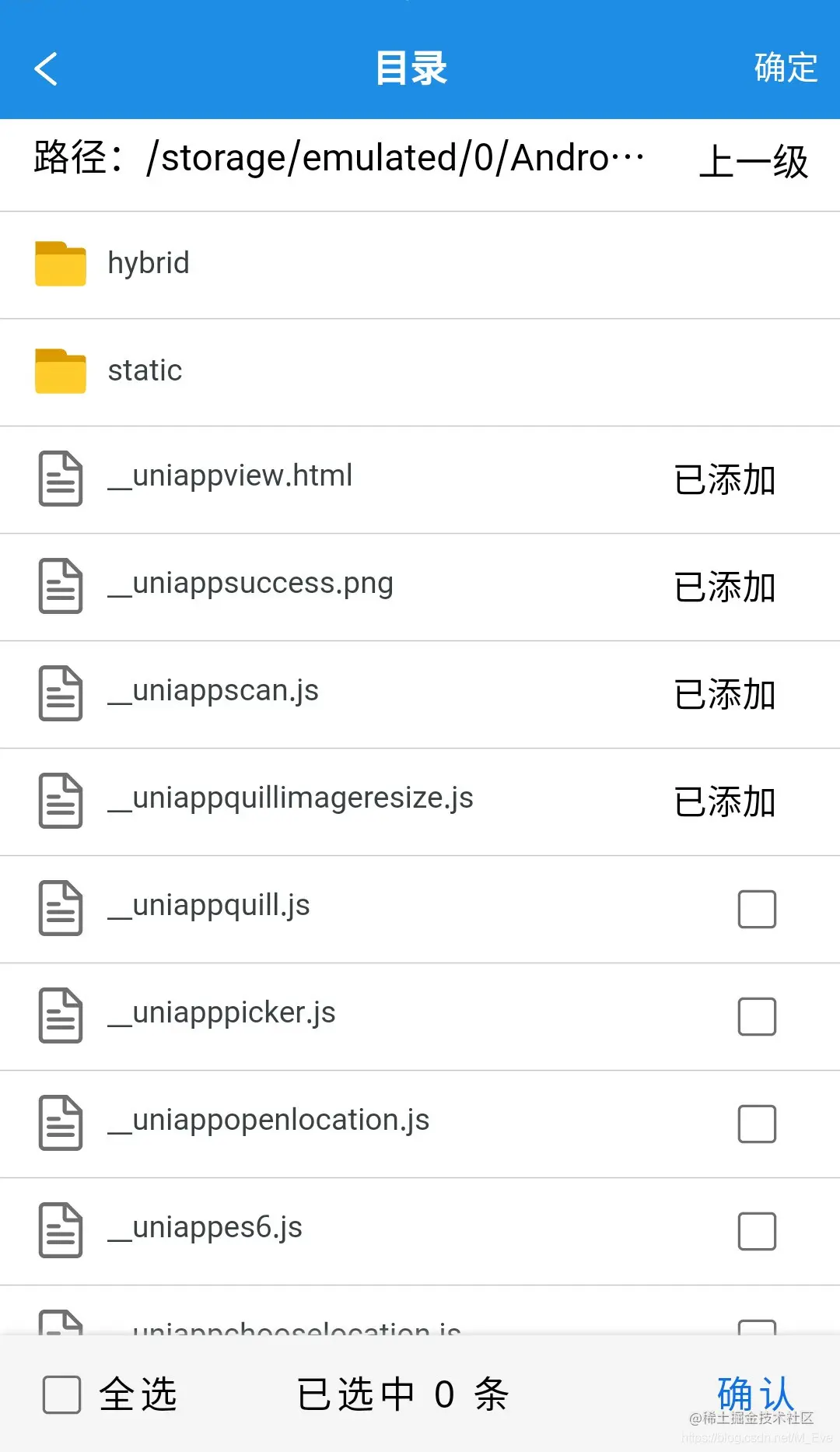
Task: Open the hybrid folder icon
Action: tap(61, 264)
